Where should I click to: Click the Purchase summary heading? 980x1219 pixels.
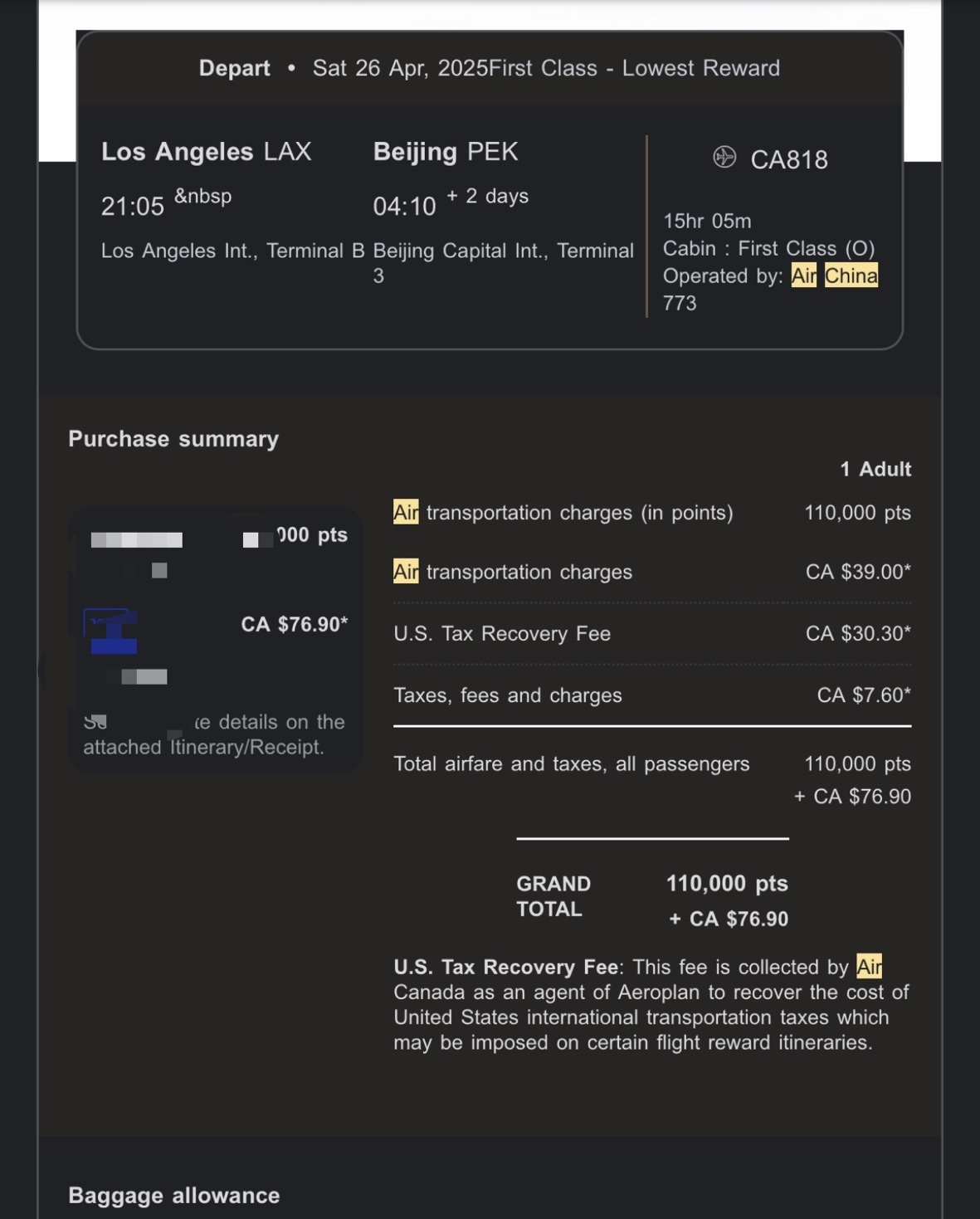click(x=173, y=439)
